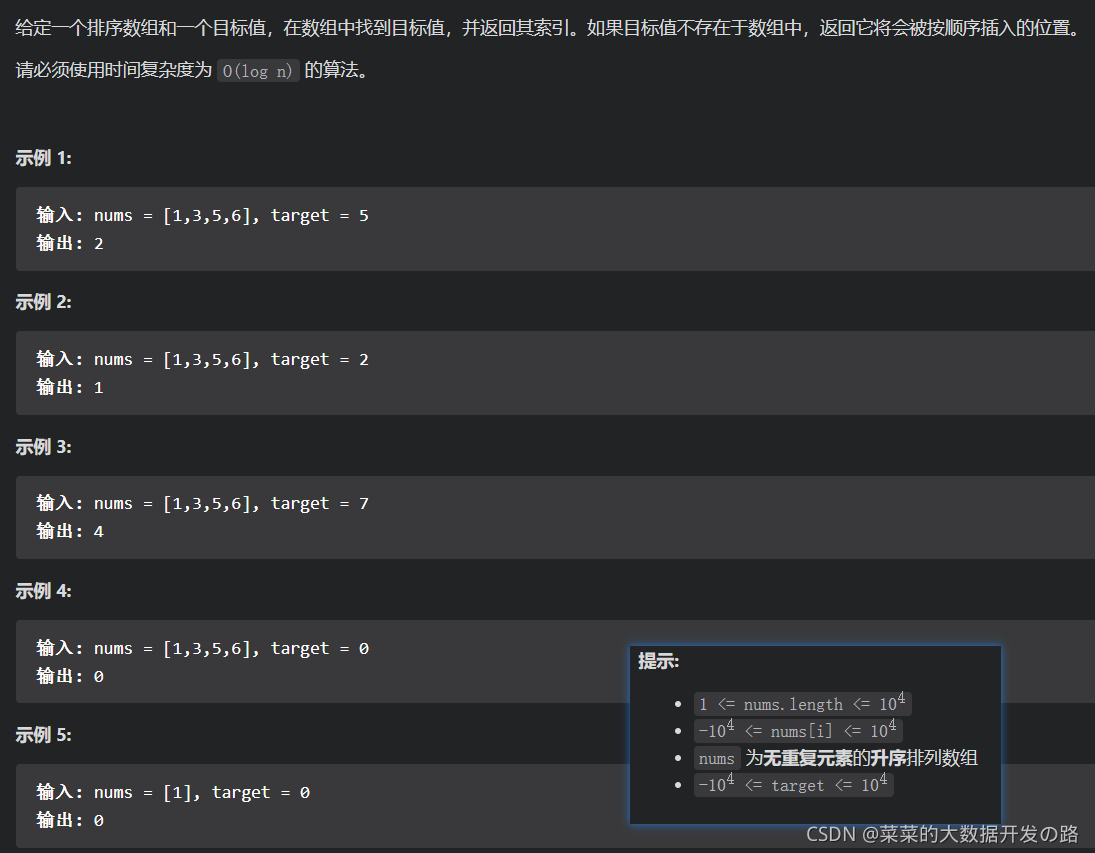The height and width of the screenshot is (853, 1095).
Task: Select the 示例 1: heading
Action: pyautogui.click(x=43, y=158)
